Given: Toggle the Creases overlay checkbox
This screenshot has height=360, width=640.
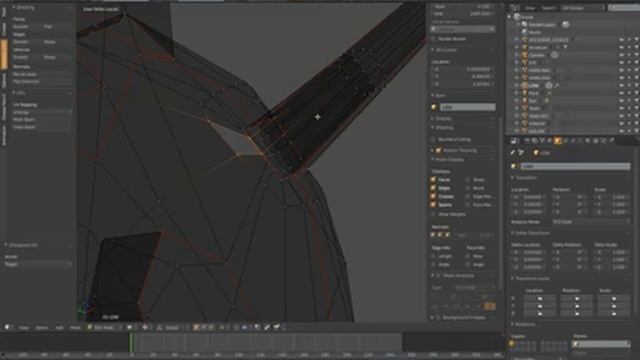Looking at the screenshot, I should tap(433, 196).
